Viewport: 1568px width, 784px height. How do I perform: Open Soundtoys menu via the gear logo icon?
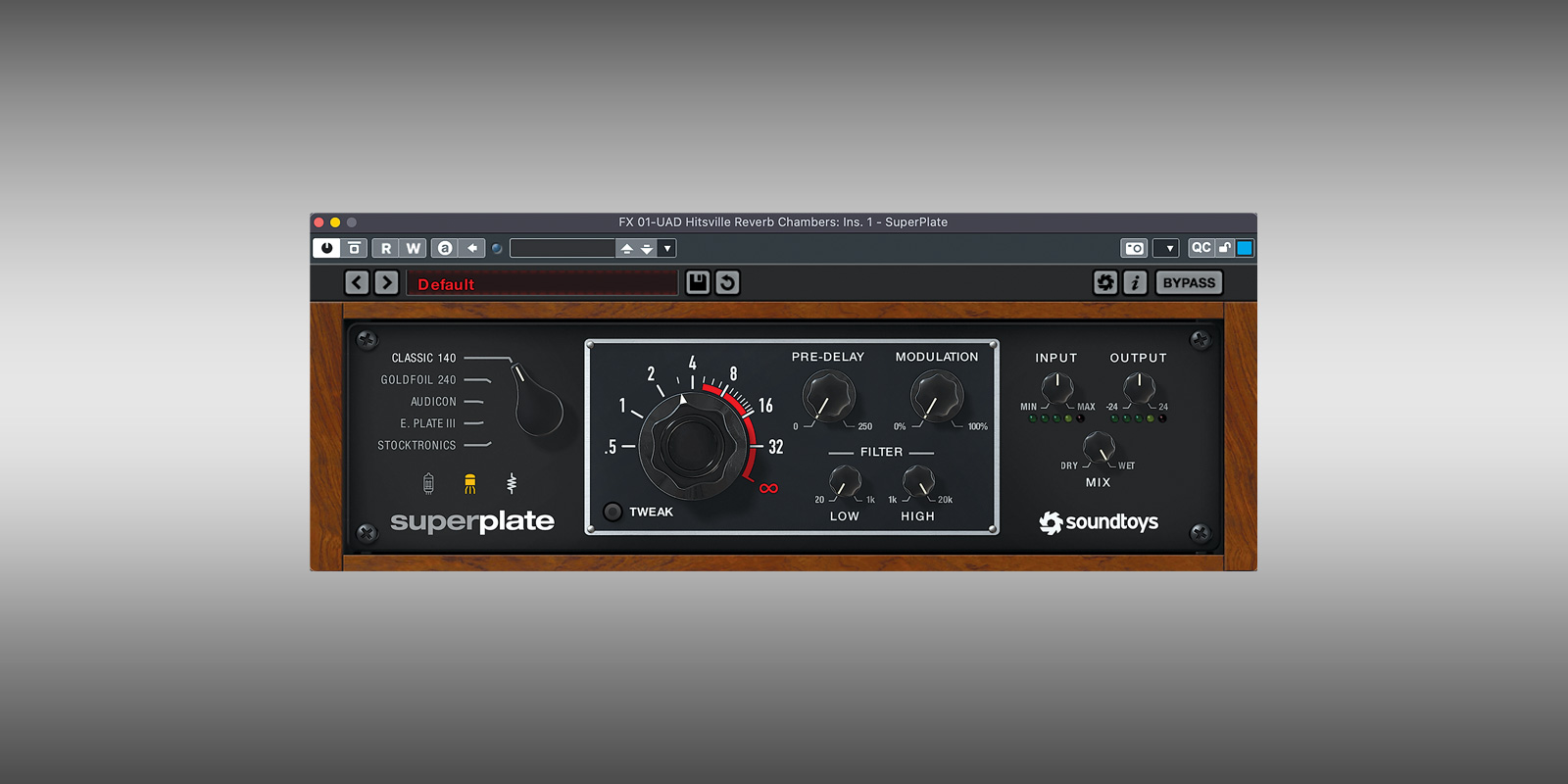(x=1105, y=283)
